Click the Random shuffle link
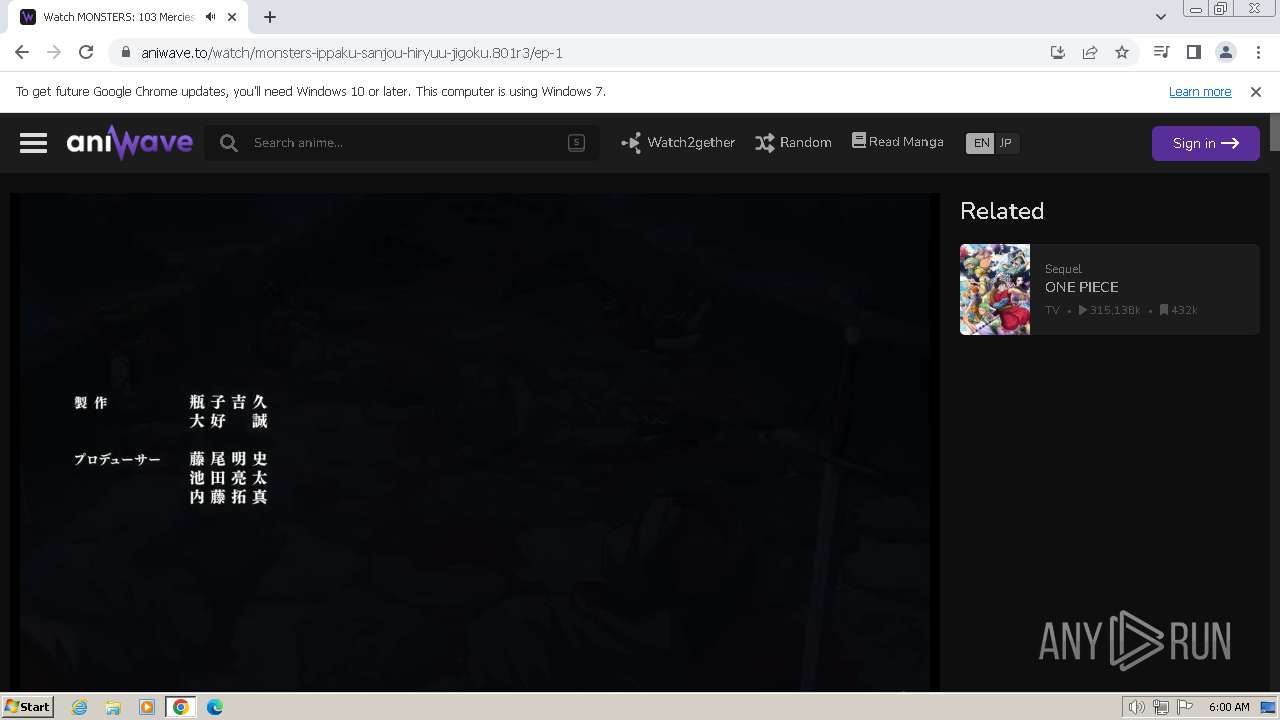This screenshot has height=720, width=1280. click(x=793, y=143)
